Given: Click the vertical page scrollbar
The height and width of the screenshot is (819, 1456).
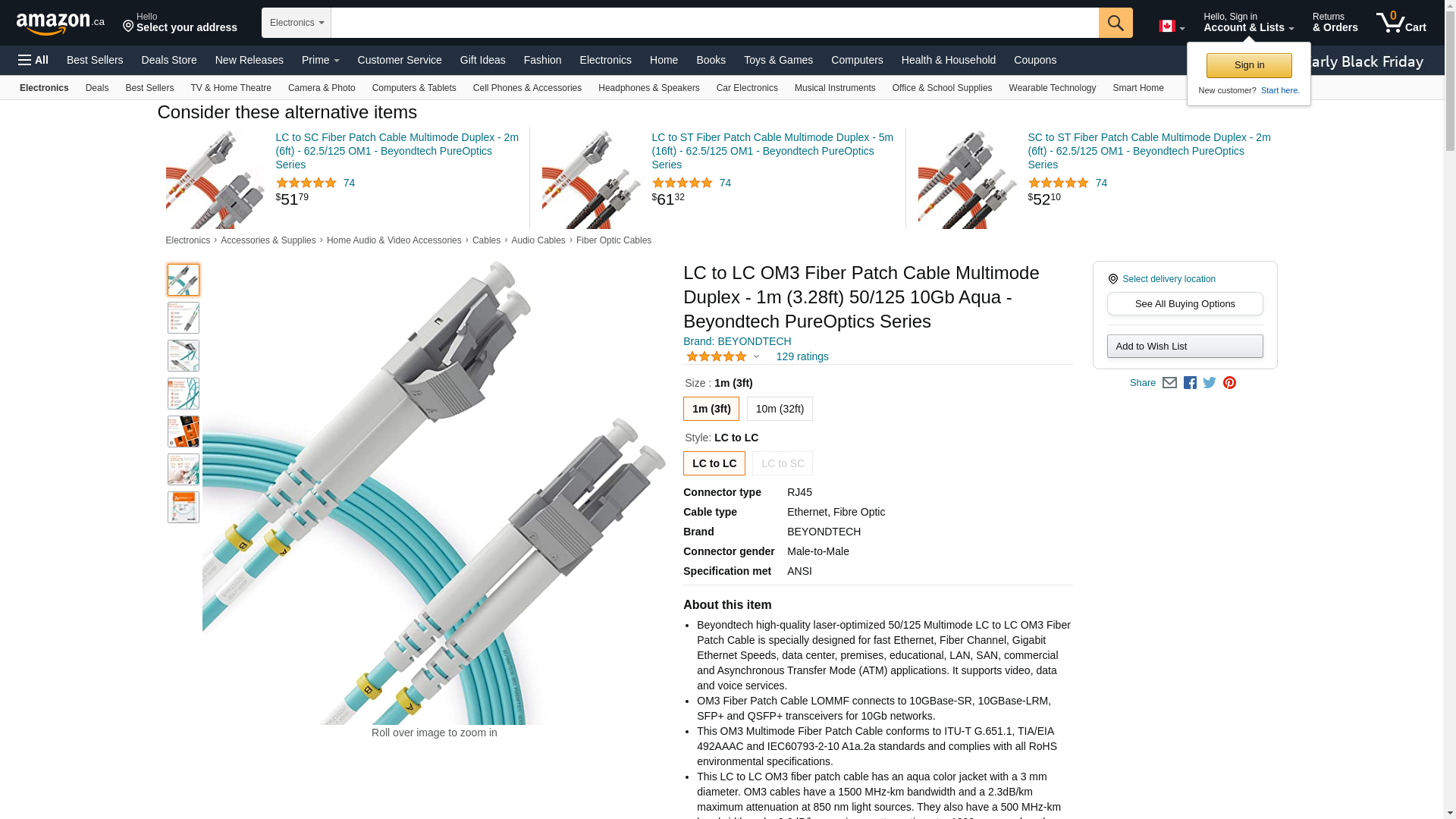Looking at the screenshot, I should pos(1450,409).
